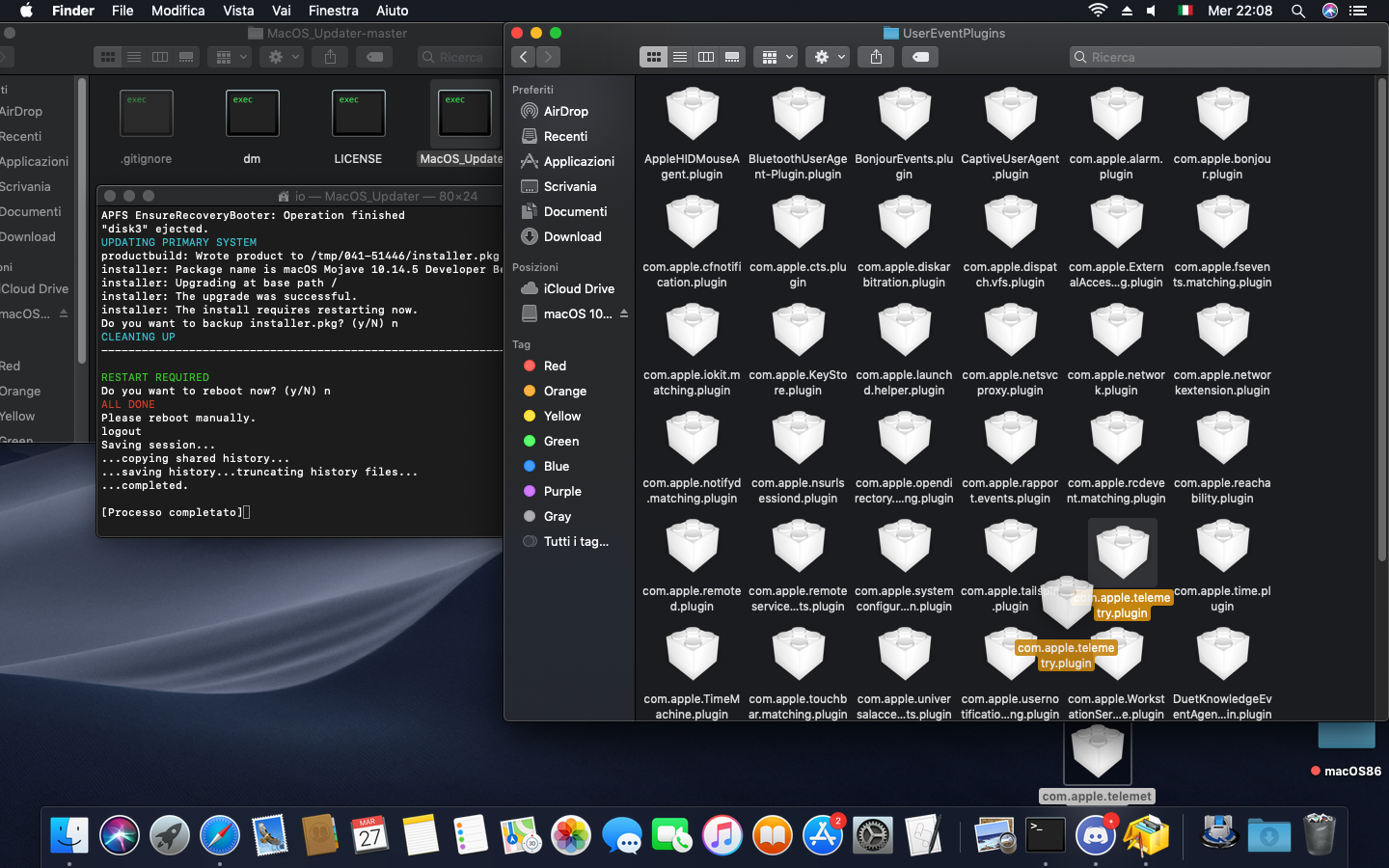Open the Modifica menu
1389x868 pixels.
tap(177, 11)
